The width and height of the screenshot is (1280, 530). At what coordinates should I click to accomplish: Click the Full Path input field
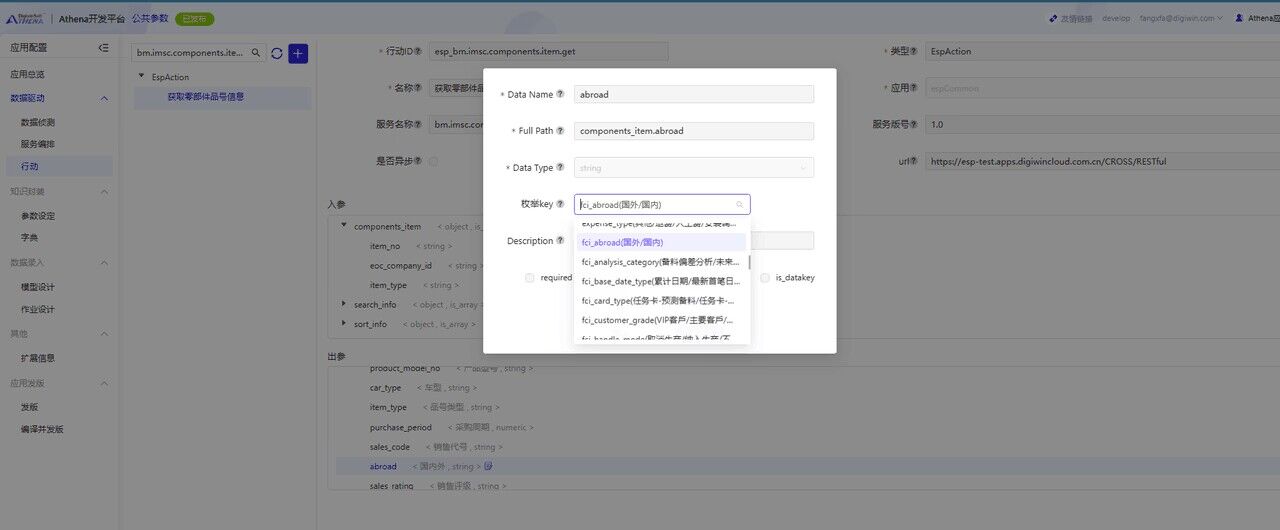[x=694, y=131]
